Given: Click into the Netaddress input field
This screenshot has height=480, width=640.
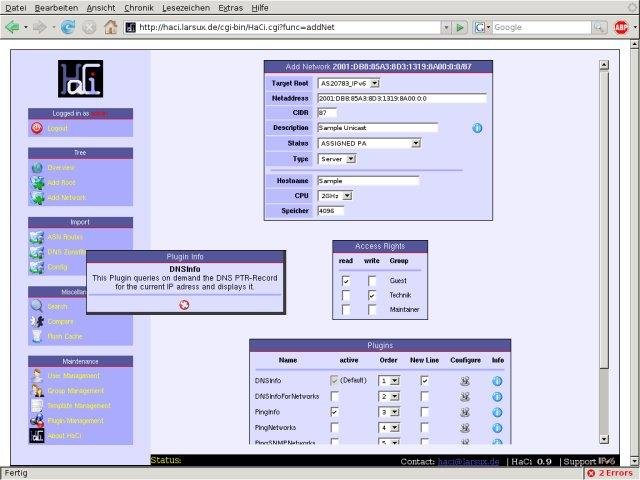Looking at the screenshot, I should [x=402, y=98].
